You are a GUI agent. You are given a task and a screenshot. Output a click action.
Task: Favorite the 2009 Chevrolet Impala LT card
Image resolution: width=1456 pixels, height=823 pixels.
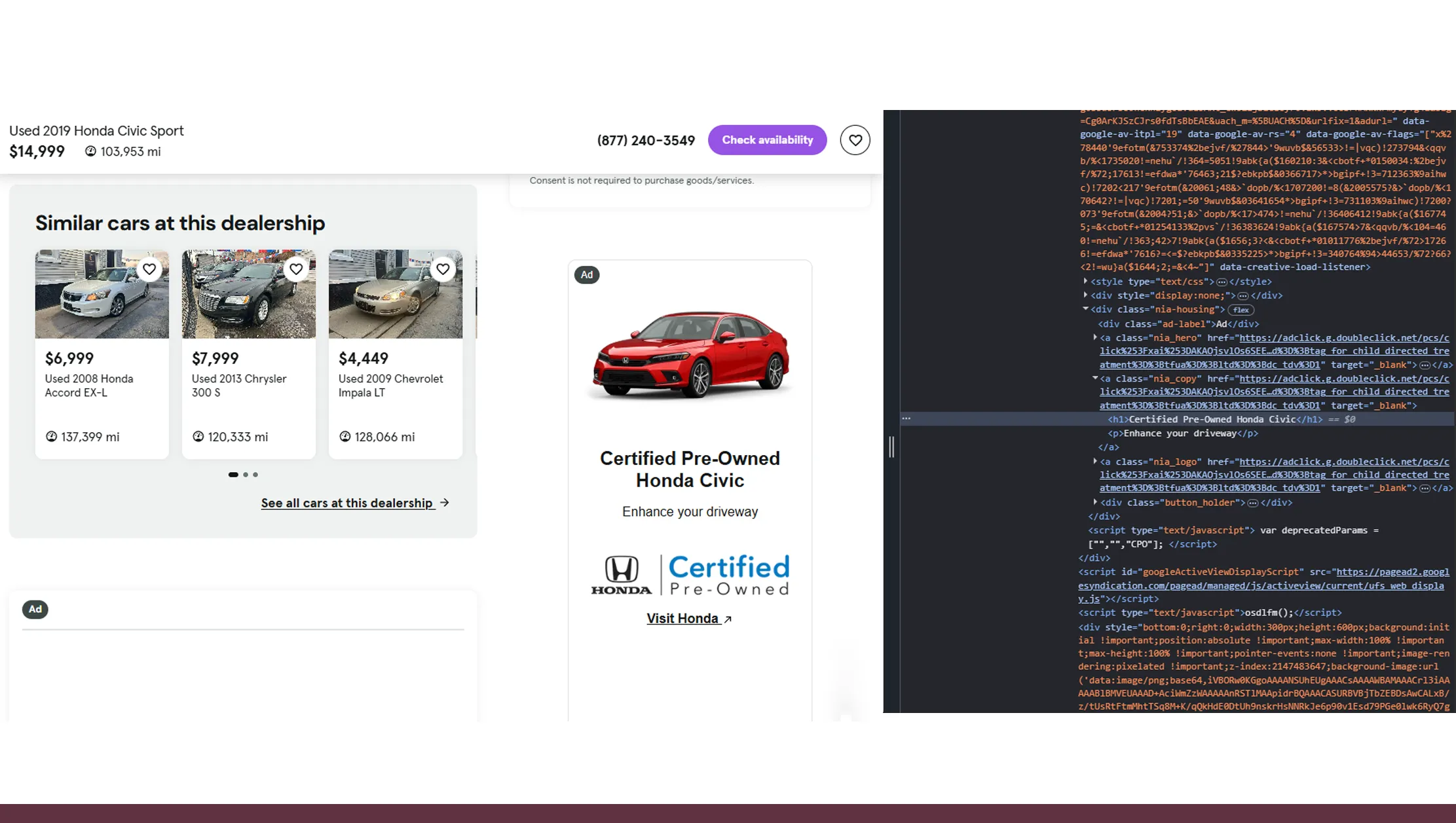pos(443,269)
